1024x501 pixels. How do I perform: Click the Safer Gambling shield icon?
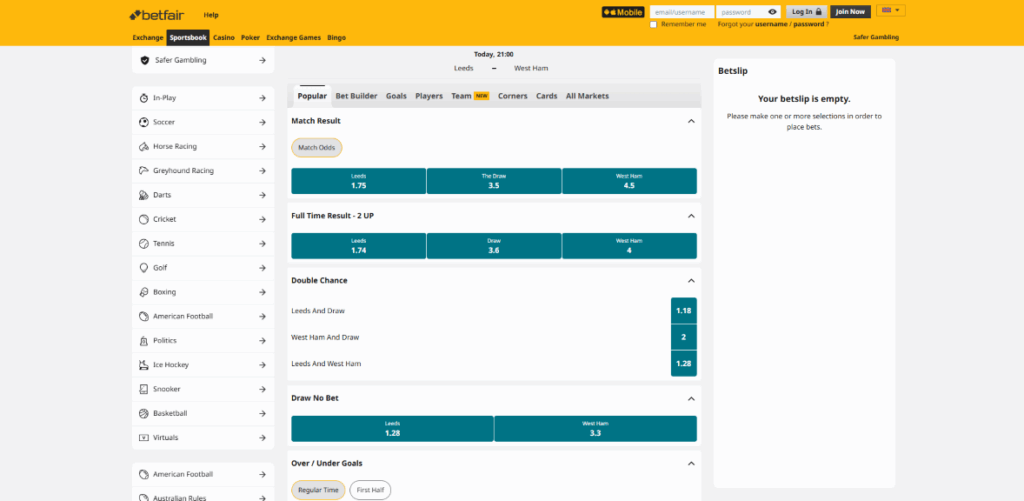click(145, 60)
